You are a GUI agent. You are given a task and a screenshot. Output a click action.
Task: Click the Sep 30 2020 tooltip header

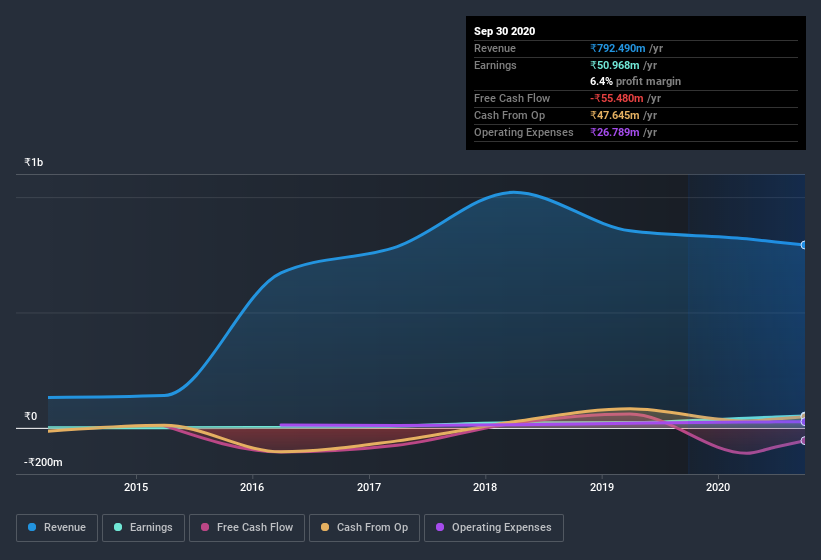point(504,31)
